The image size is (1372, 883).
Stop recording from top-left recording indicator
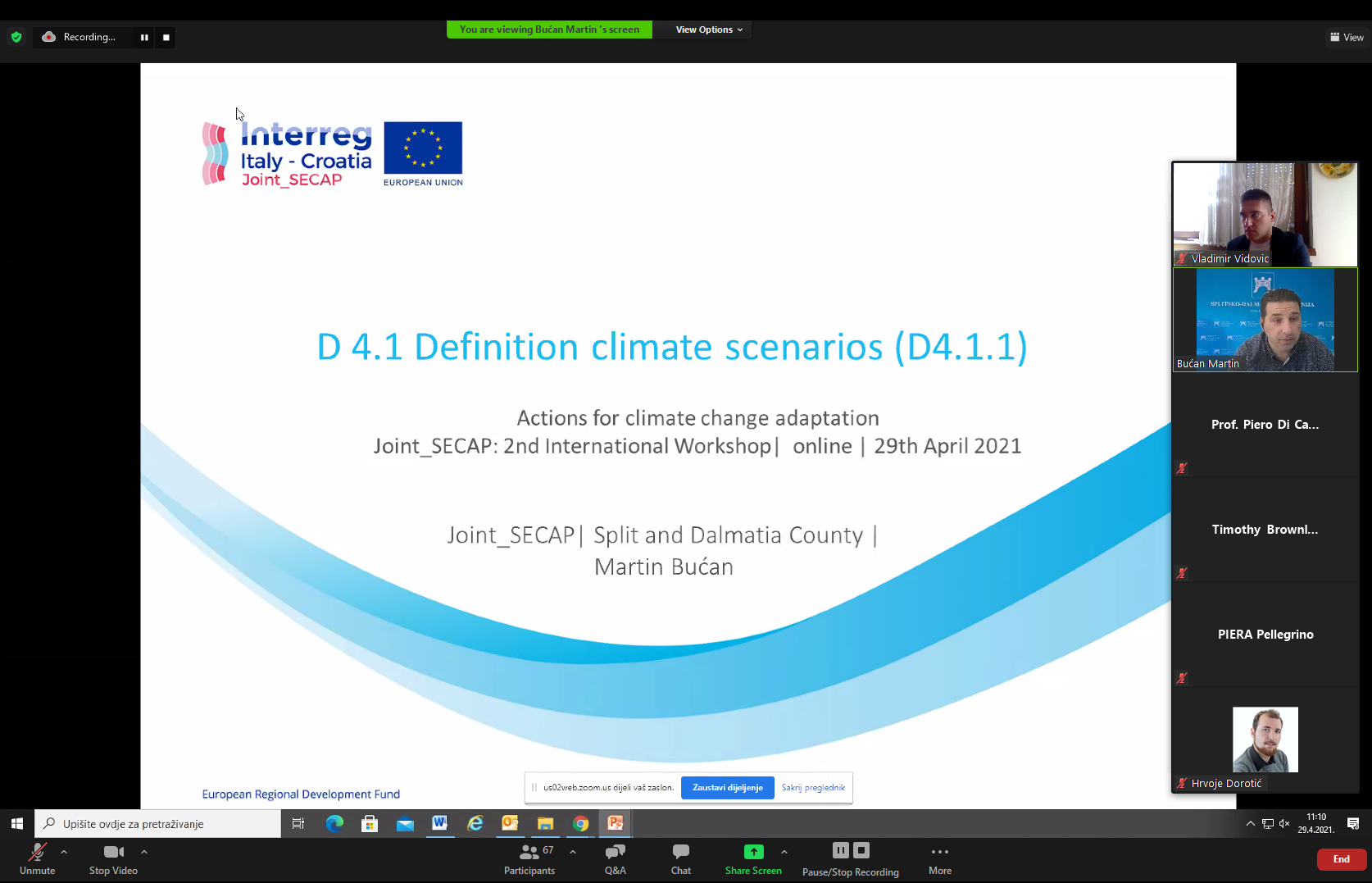166,38
